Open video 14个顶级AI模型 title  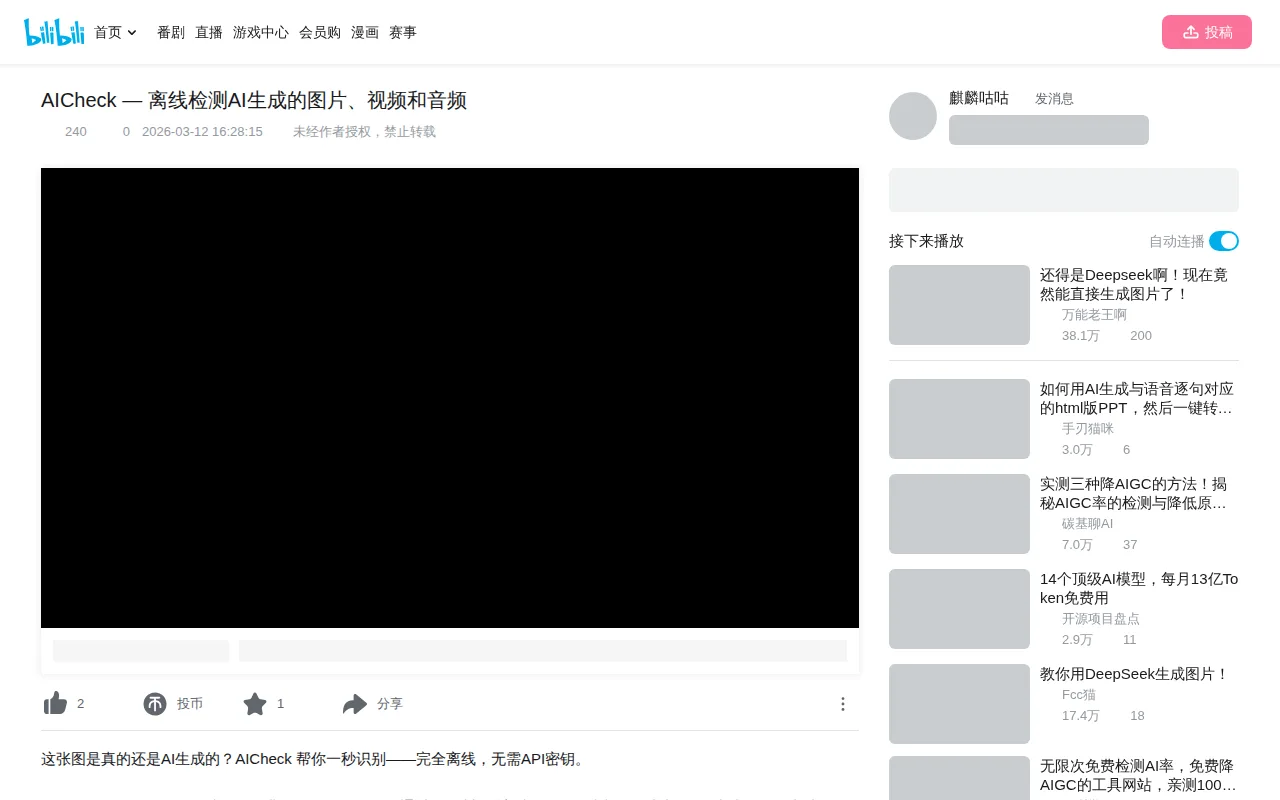[1139, 588]
